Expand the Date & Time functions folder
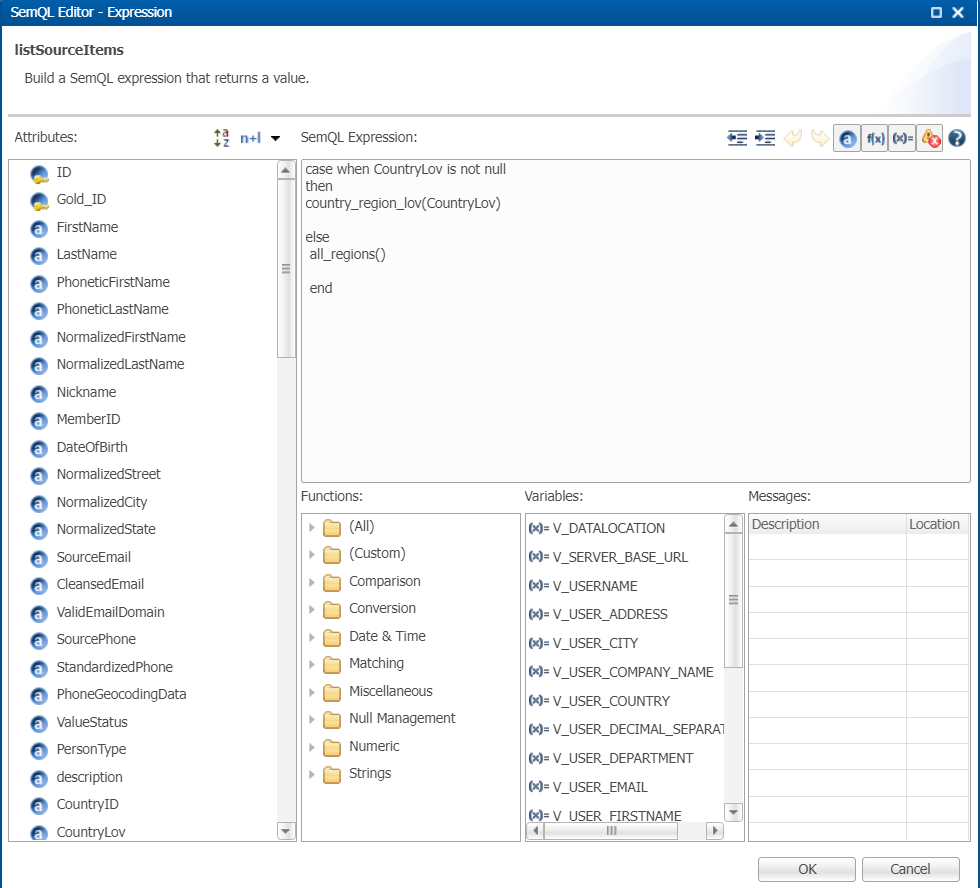The image size is (980, 888). (312, 637)
